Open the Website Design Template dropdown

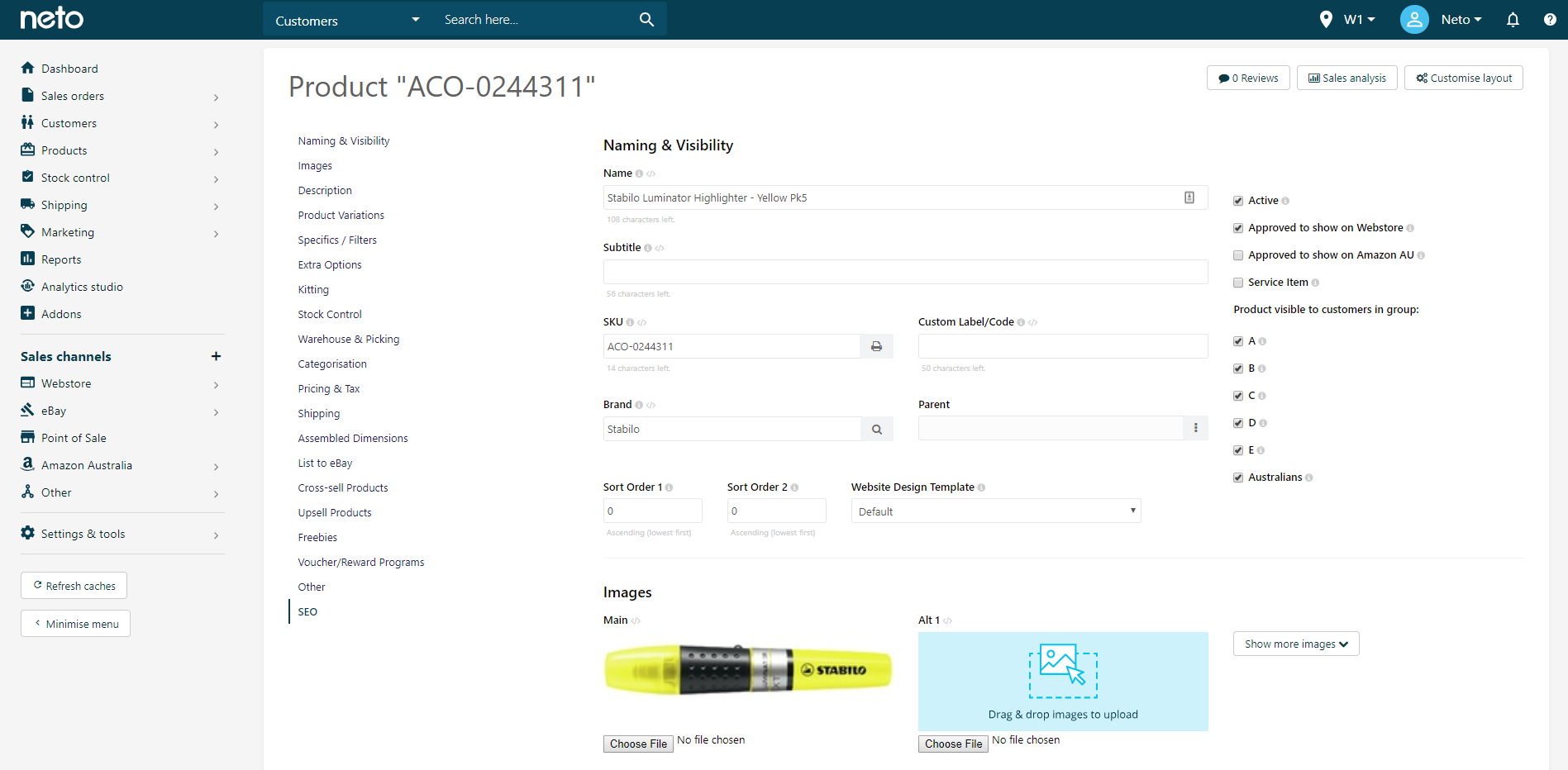pos(996,511)
